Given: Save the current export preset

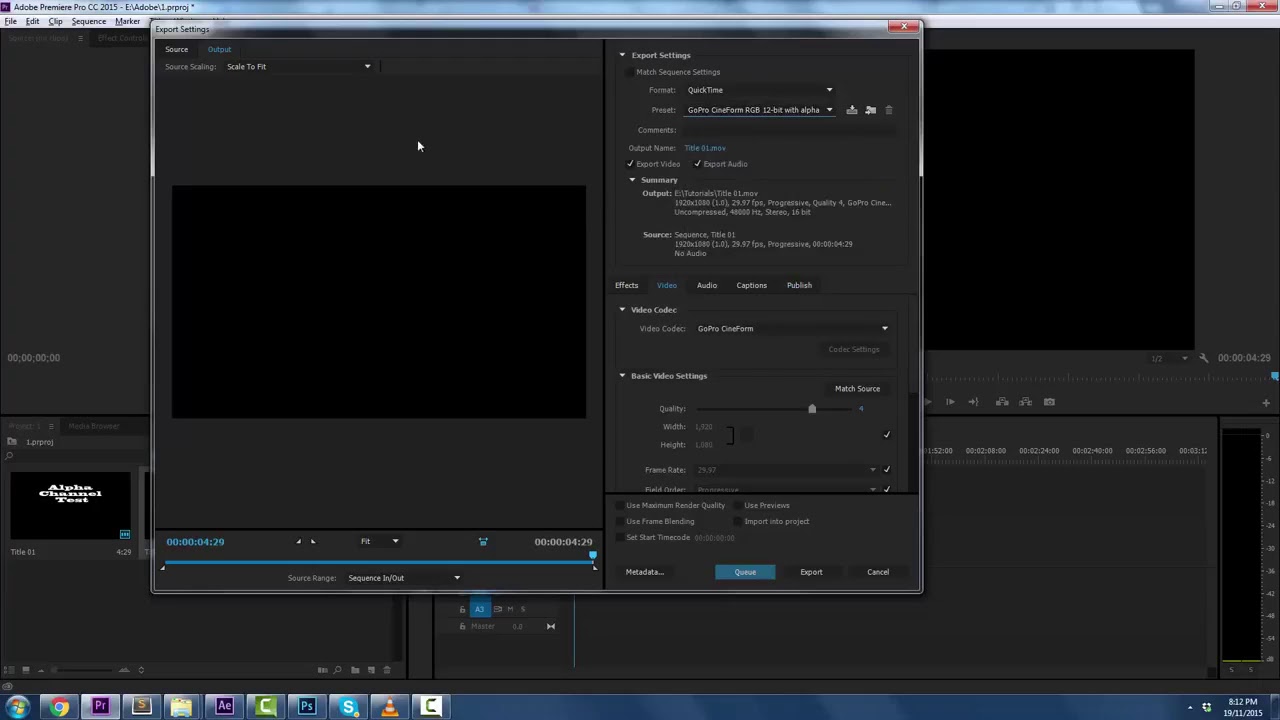Looking at the screenshot, I should click(852, 110).
